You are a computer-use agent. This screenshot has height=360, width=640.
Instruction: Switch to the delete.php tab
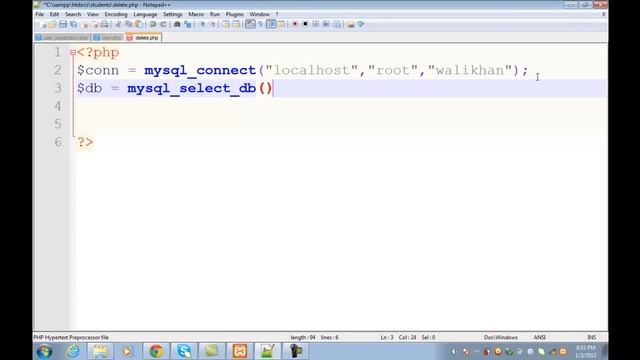tap(144, 38)
